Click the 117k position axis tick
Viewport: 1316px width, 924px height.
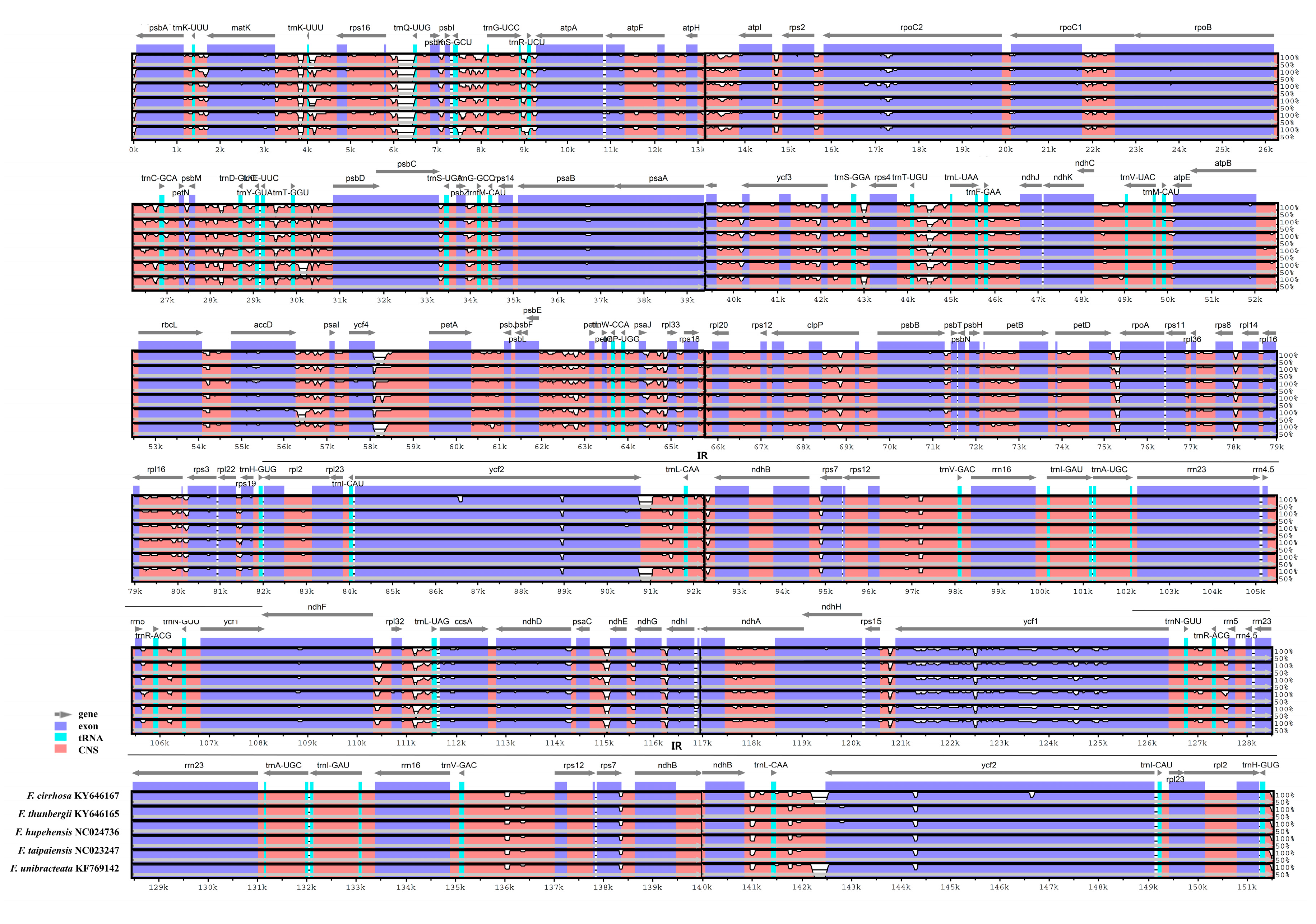(702, 743)
